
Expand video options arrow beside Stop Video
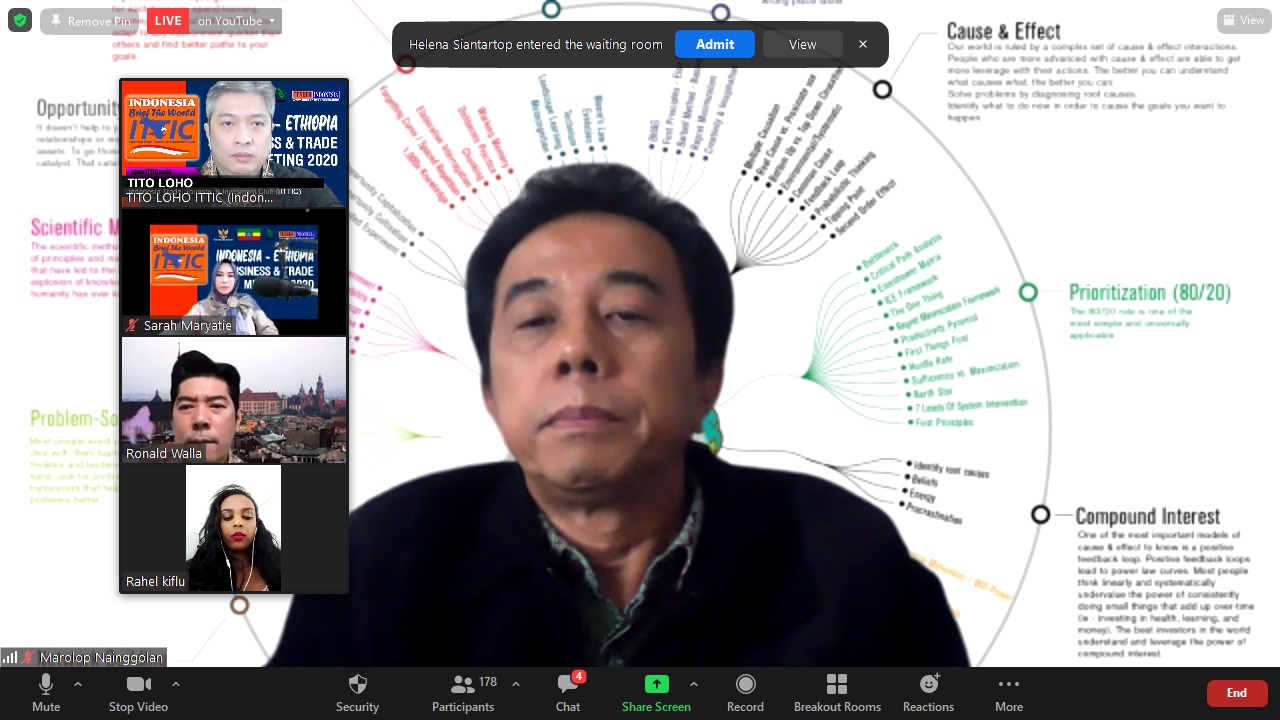(x=176, y=685)
